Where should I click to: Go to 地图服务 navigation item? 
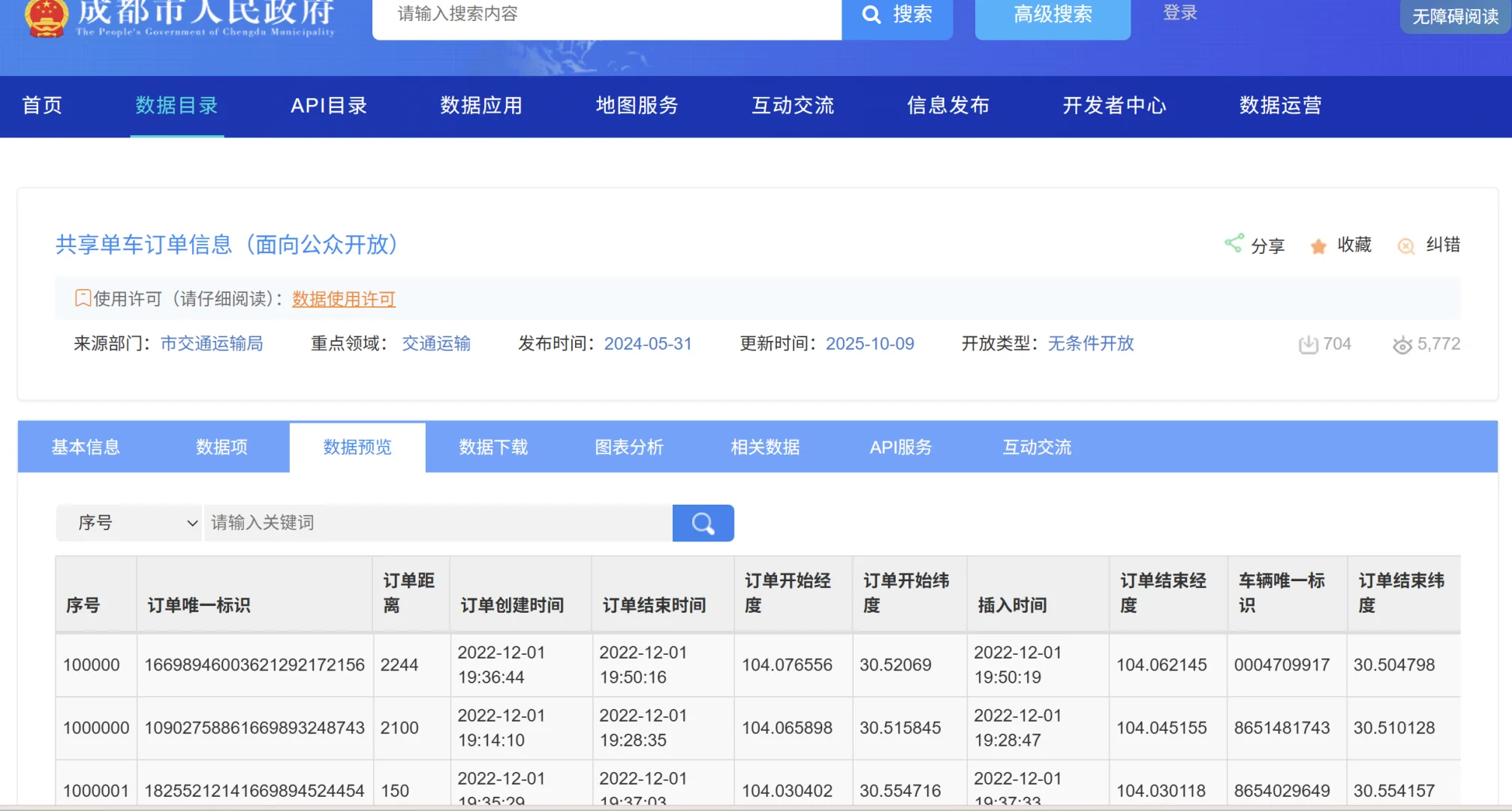[x=637, y=106]
